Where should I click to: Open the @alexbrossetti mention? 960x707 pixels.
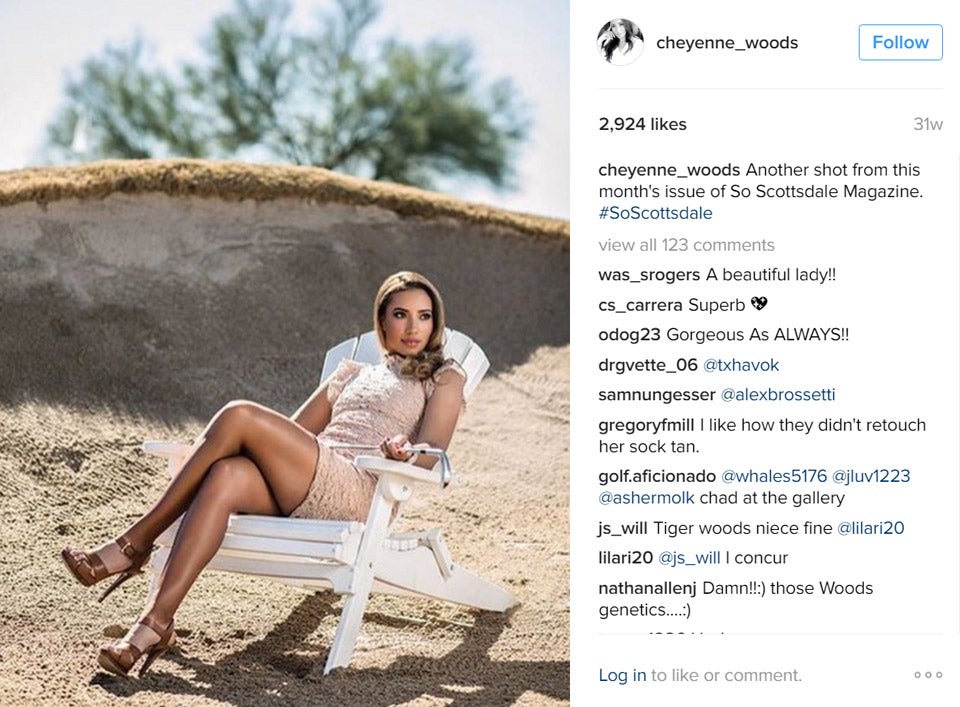pos(778,395)
